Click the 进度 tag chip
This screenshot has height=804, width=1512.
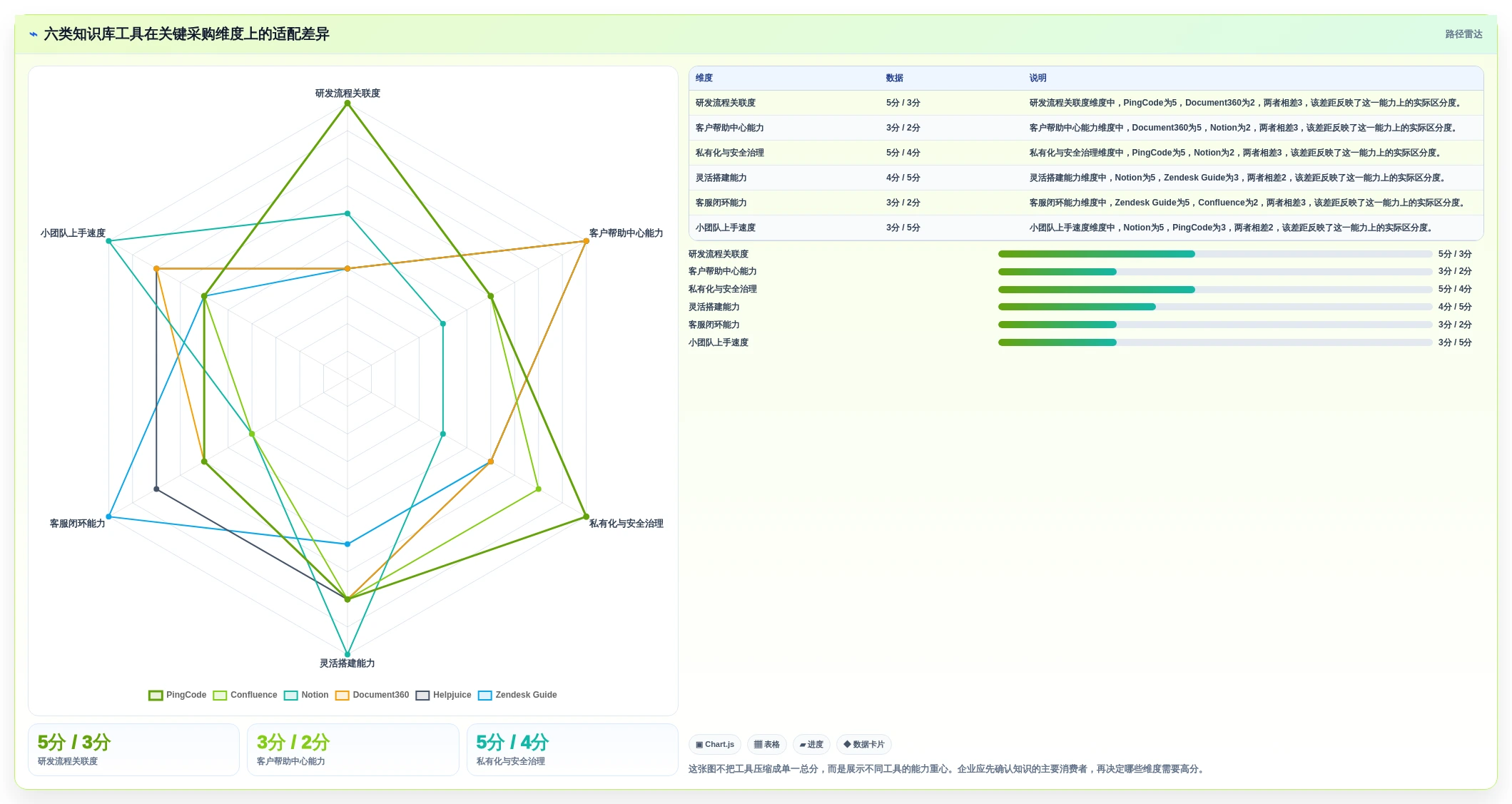(811, 744)
